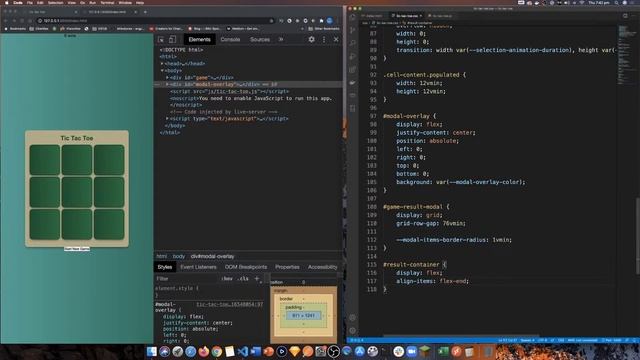Click the div#modal-overlay breadcrumb
Viewport: 640px width, 360px height.
[x=213, y=256]
